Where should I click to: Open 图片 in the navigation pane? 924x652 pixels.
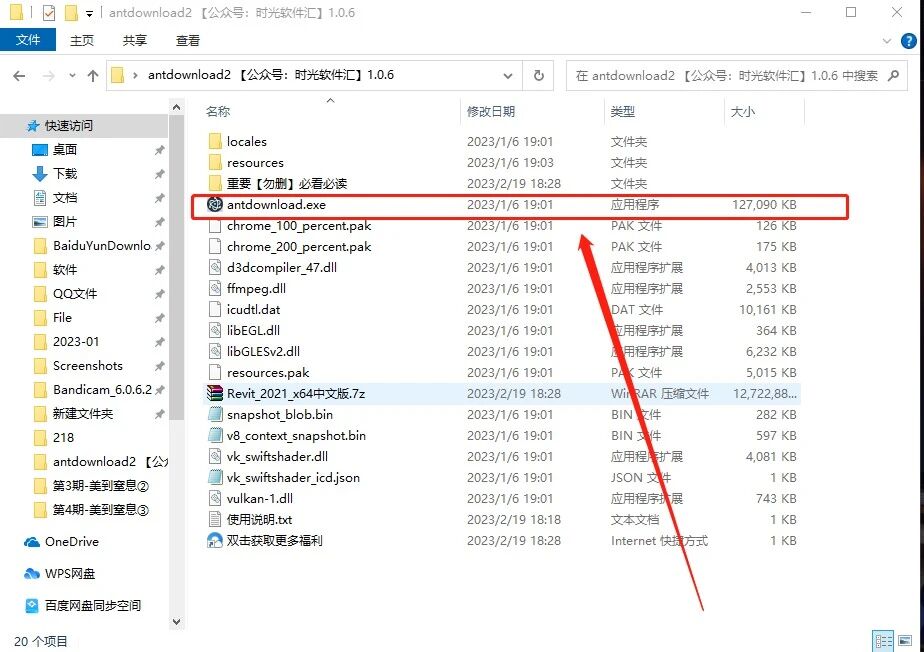(65, 222)
